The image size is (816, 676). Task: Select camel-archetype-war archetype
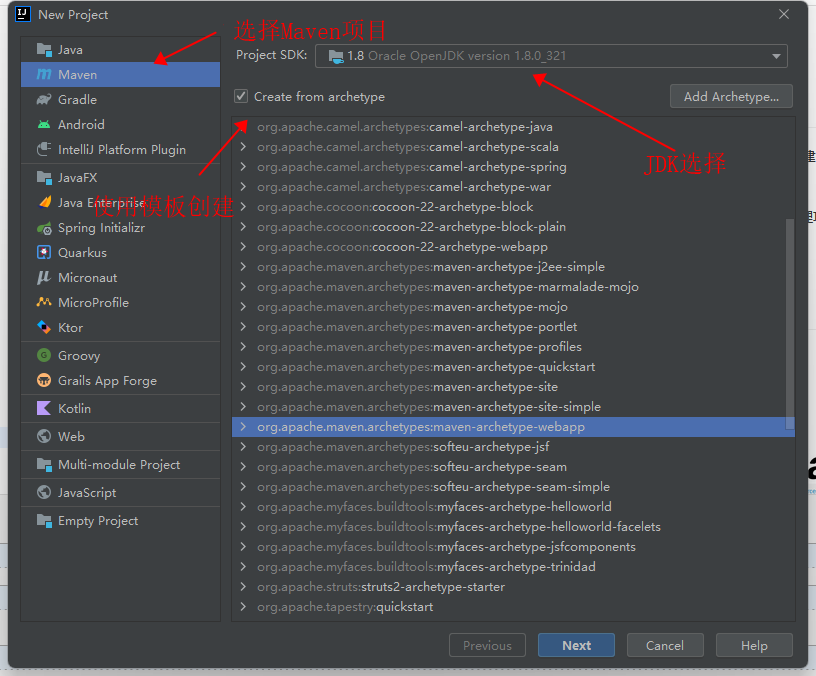pyautogui.click(x=513, y=187)
